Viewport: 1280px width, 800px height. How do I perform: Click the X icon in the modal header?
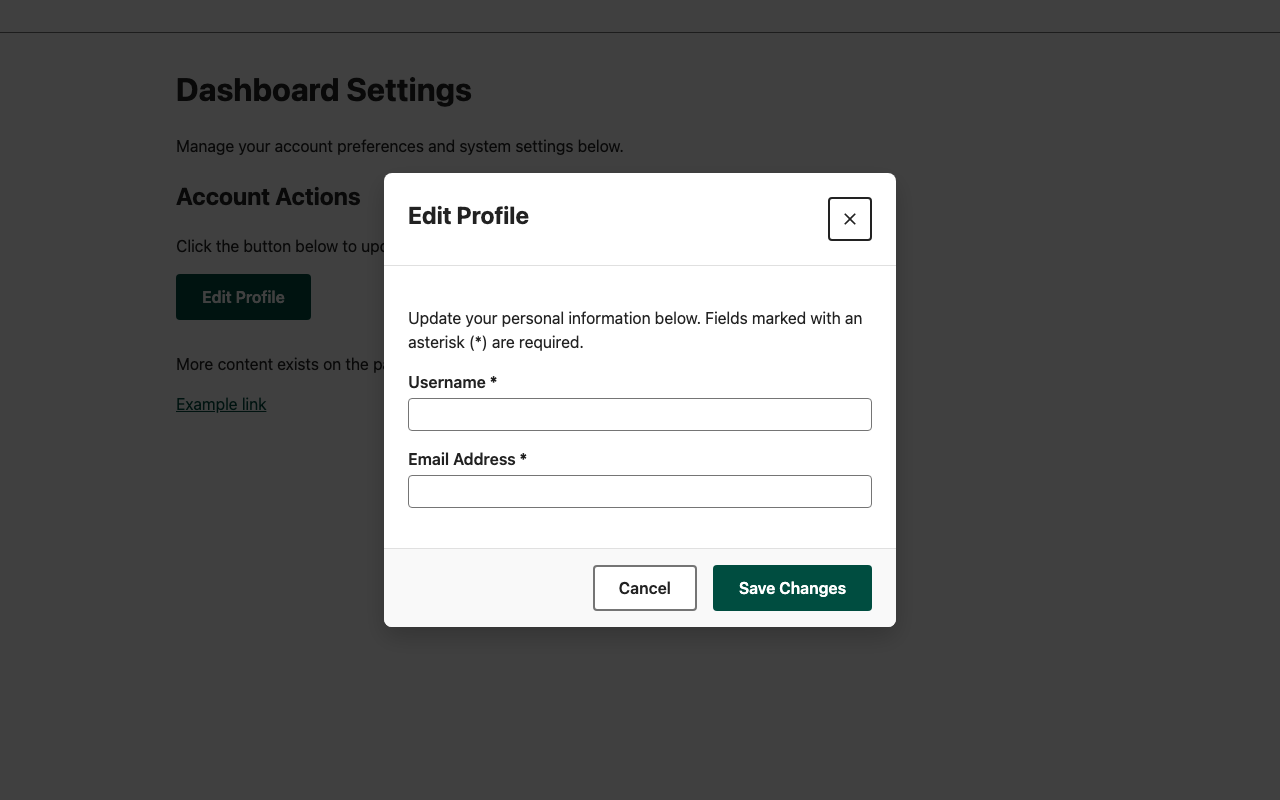[x=849, y=218]
